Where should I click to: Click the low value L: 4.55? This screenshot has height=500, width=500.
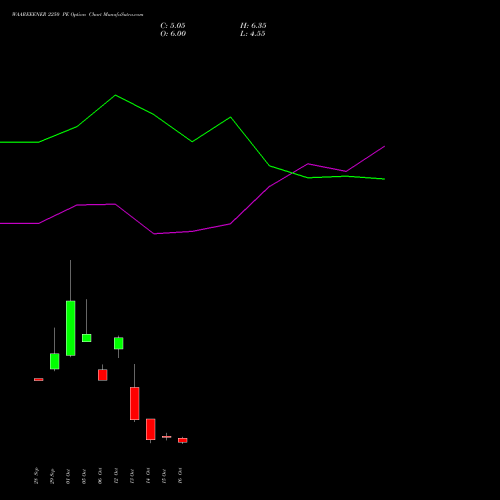pos(253,34)
